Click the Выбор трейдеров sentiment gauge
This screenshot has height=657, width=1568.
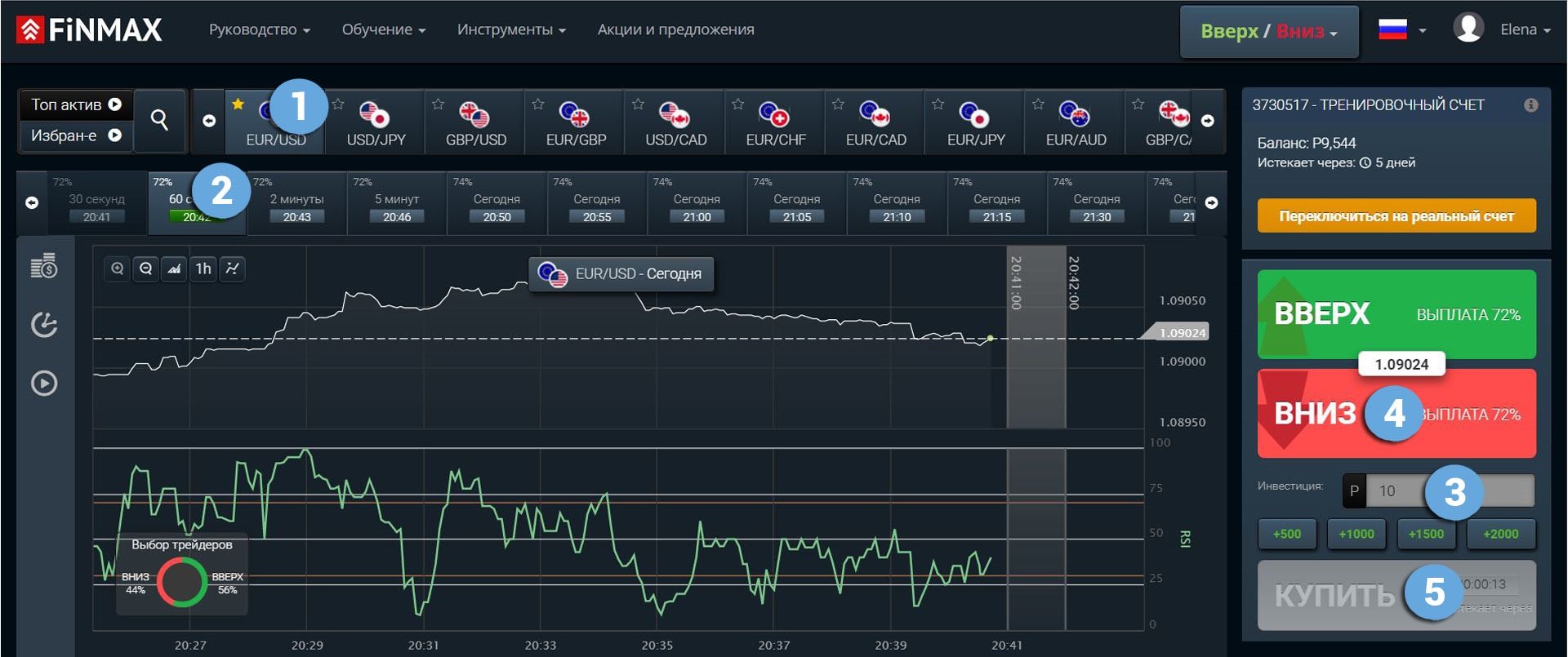181,573
